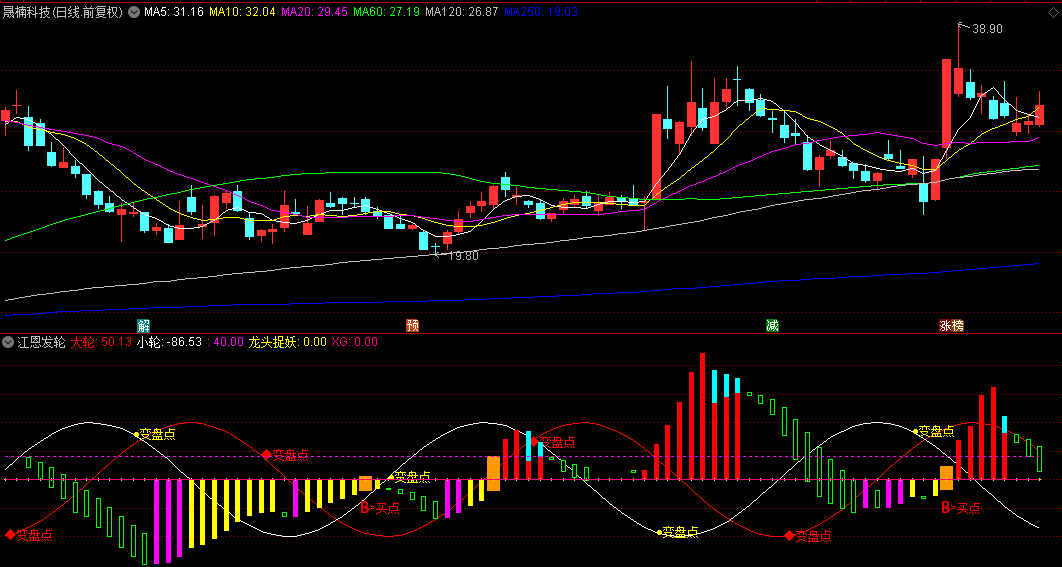The height and width of the screenshot is (567, 1062).
Task: Select the MA5: 31.16 moving average label
Action: click(x=174, y=12)
